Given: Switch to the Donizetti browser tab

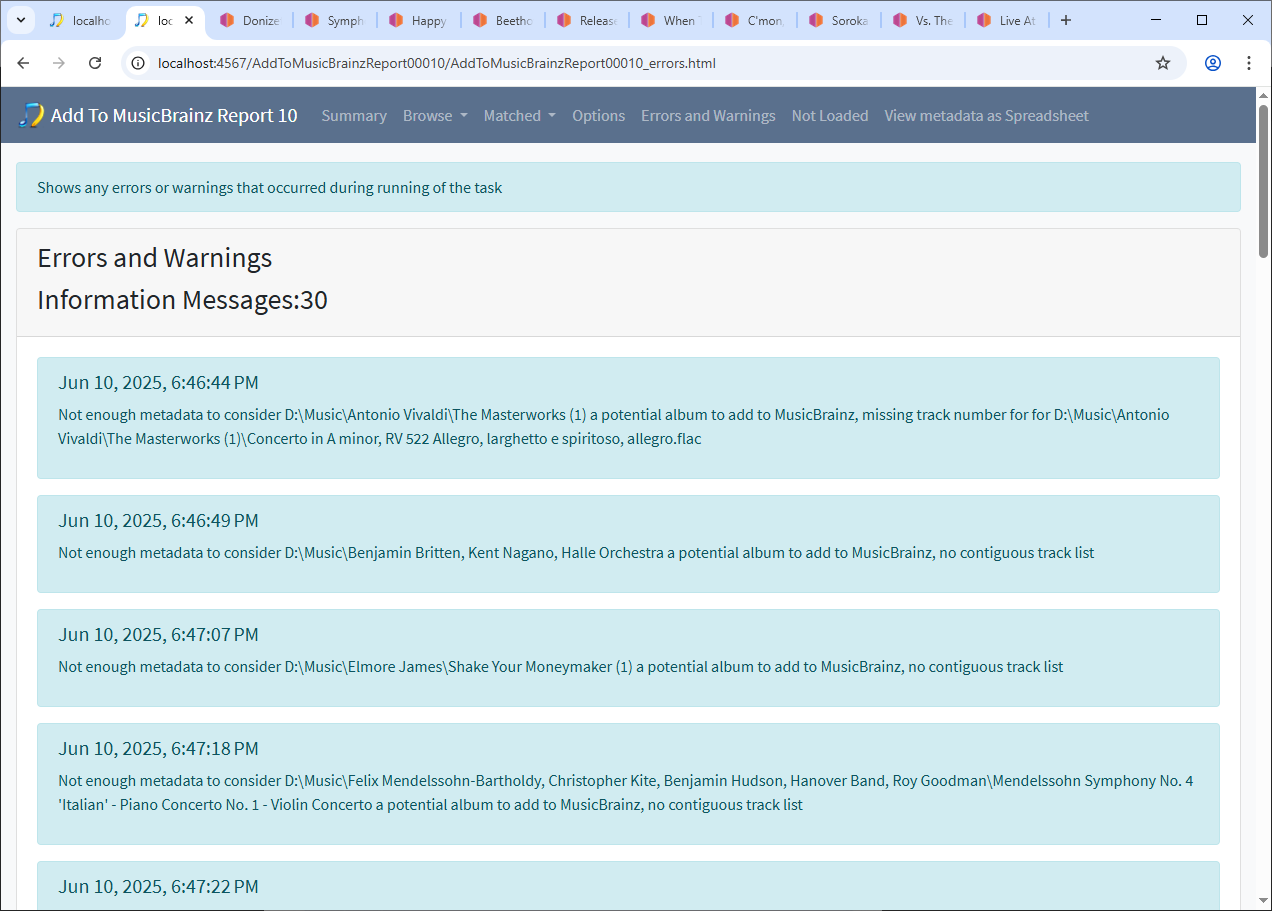Looking at the screenshot, I should coord(250,20).
